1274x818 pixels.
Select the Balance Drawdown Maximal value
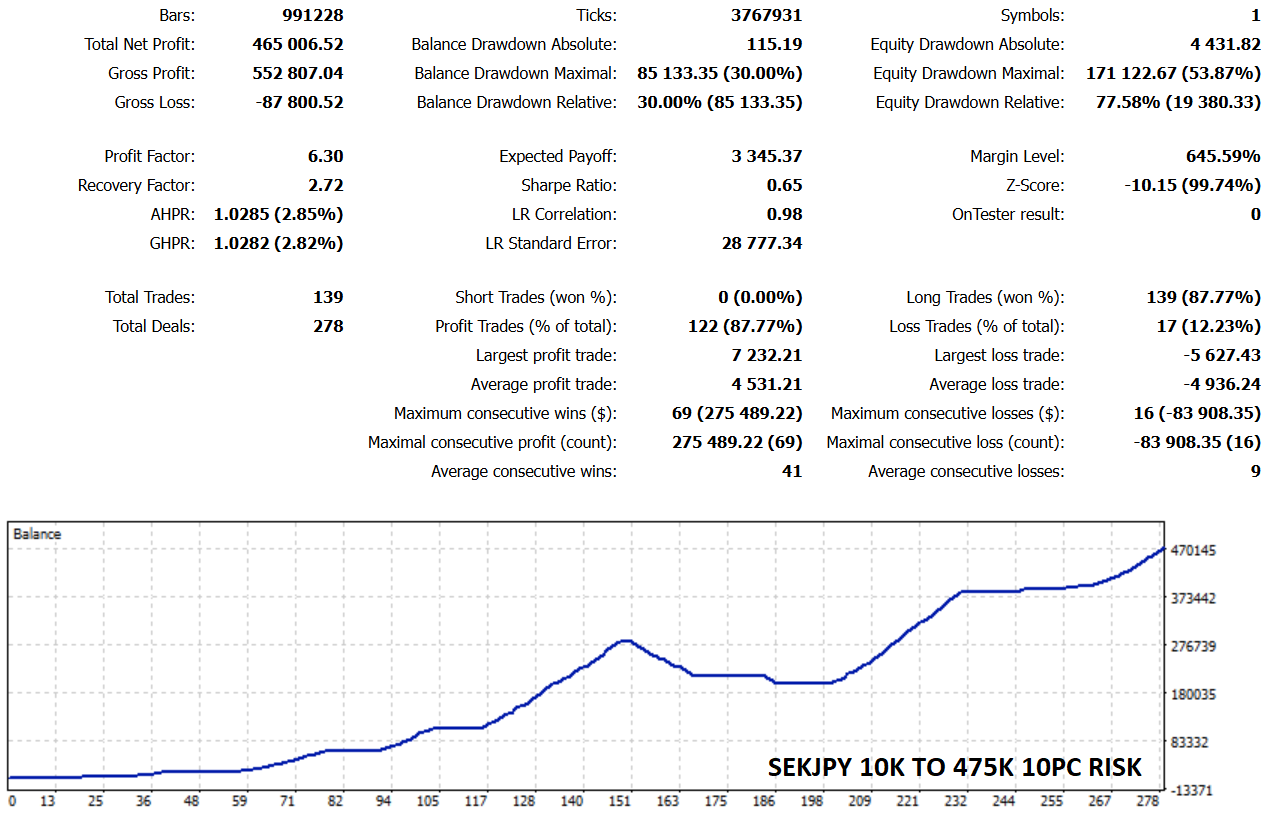click(720, 74)
